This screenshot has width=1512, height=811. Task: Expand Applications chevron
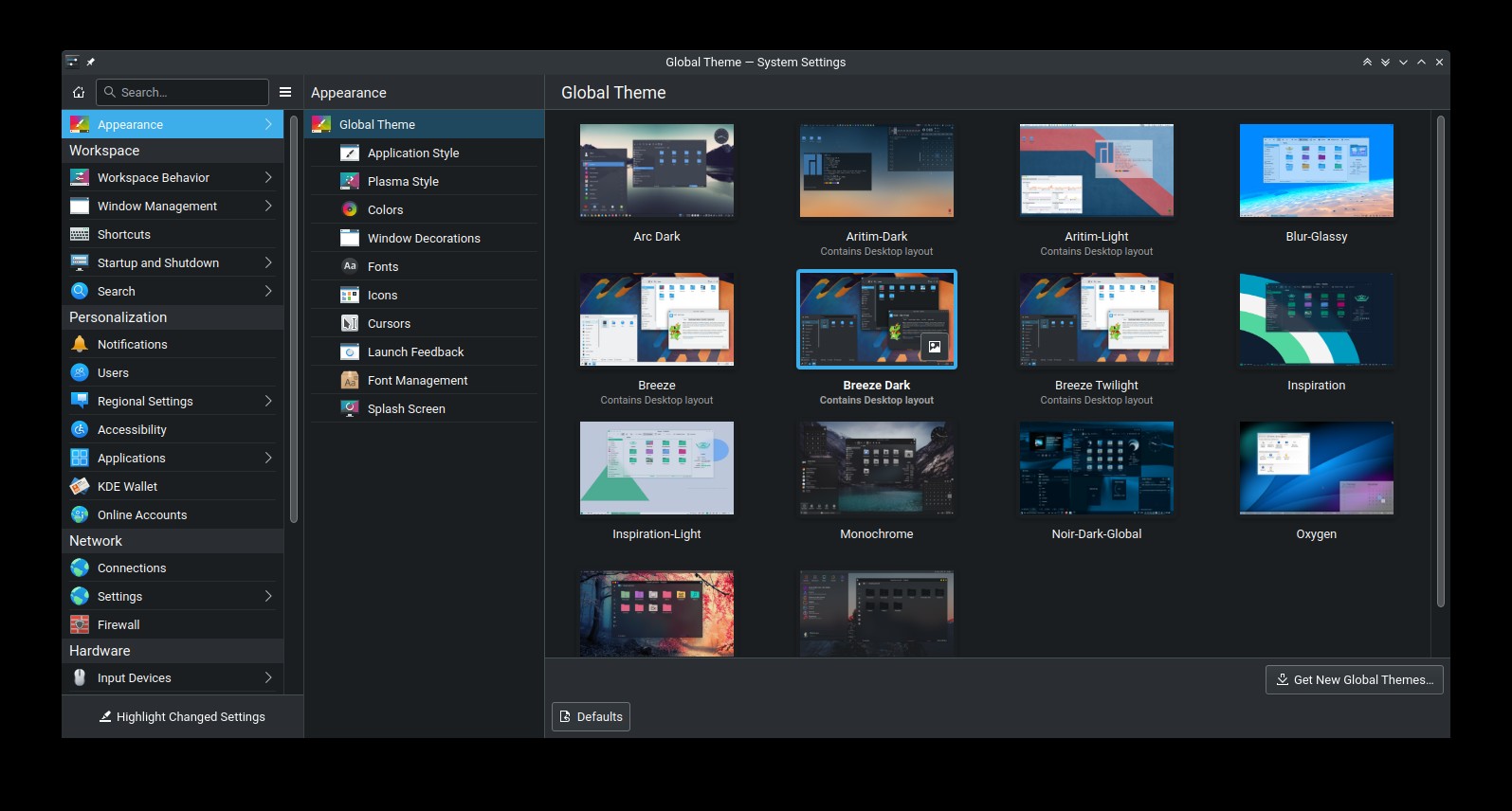[268, 458]
